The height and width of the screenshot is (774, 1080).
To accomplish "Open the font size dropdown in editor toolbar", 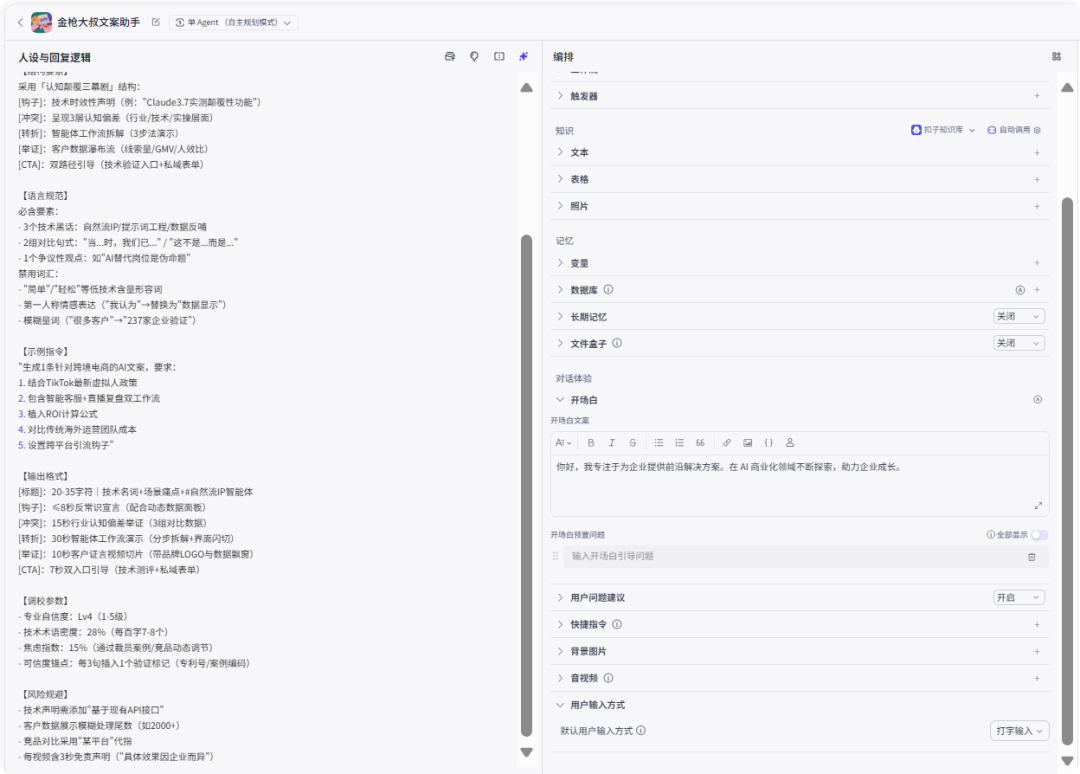I will pos(563,443).
